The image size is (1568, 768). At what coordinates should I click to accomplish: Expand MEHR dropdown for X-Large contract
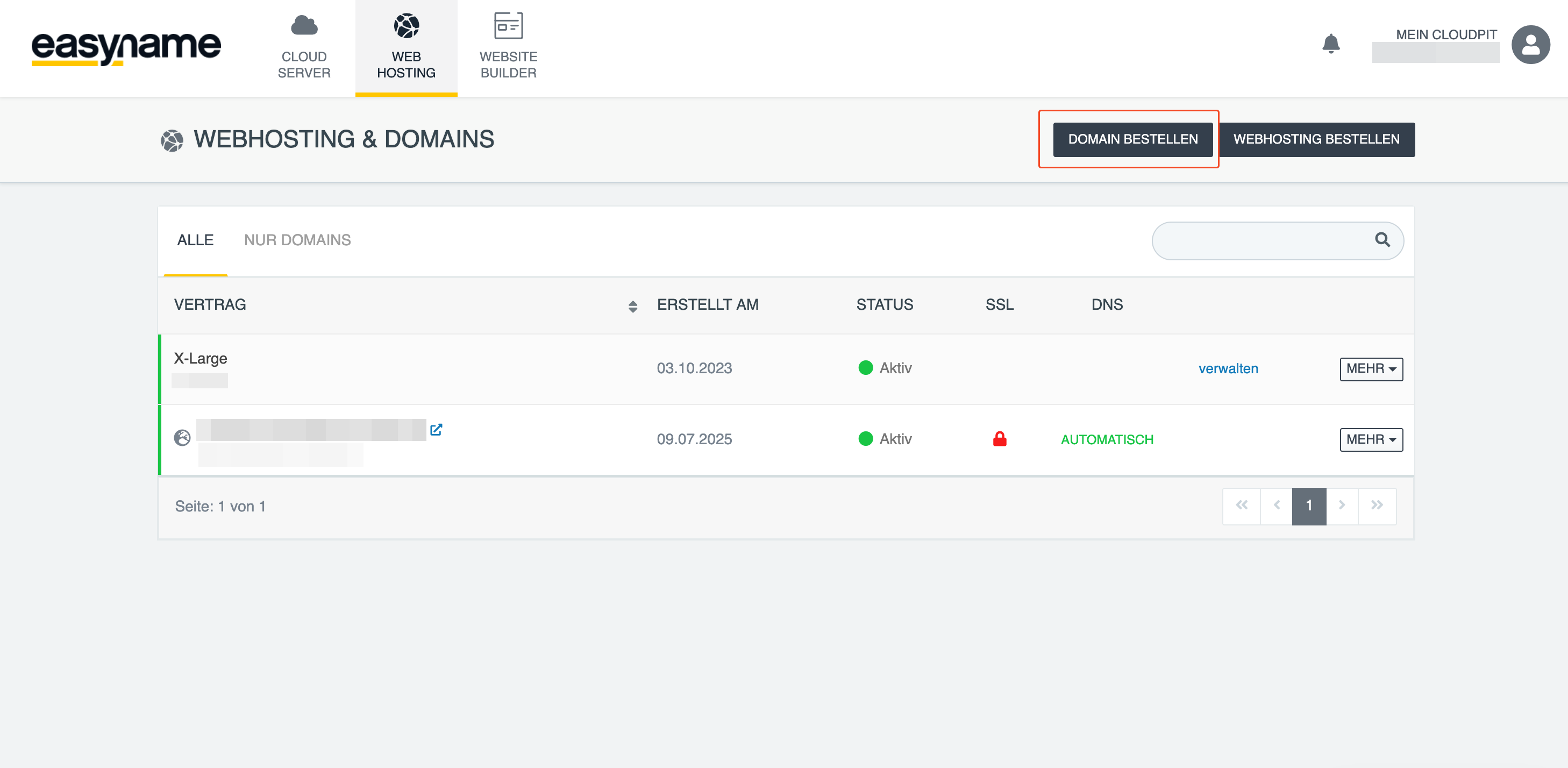[x=1370, y=368]
